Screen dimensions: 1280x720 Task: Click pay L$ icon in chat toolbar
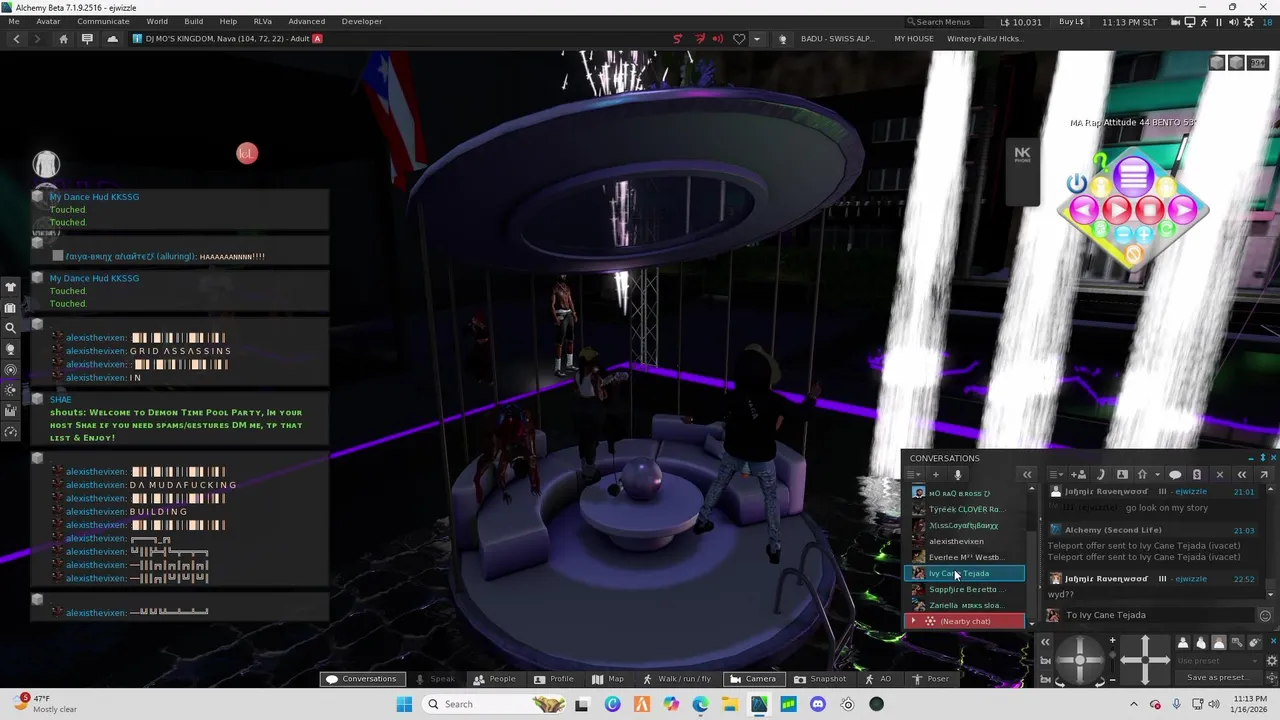tap(1197, 475)
